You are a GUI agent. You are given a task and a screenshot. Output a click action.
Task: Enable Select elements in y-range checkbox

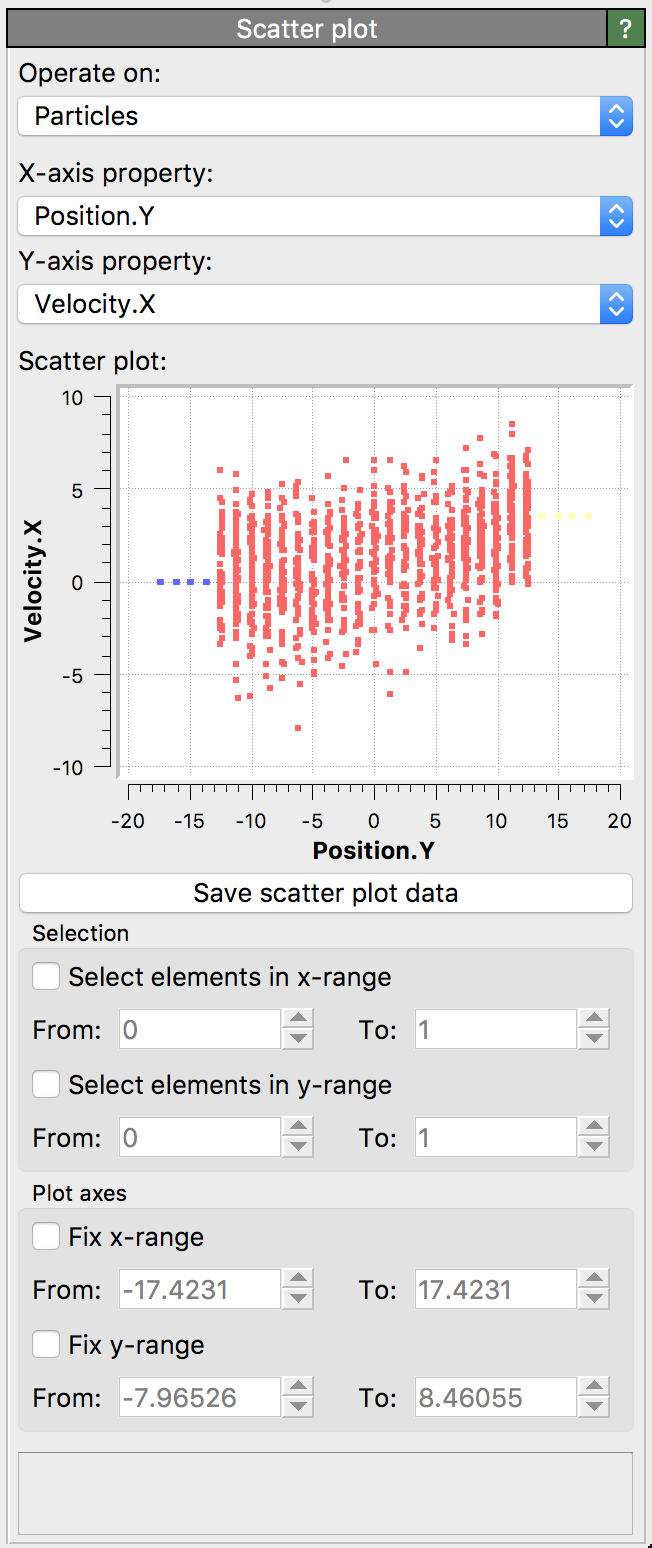[46, 1084]
